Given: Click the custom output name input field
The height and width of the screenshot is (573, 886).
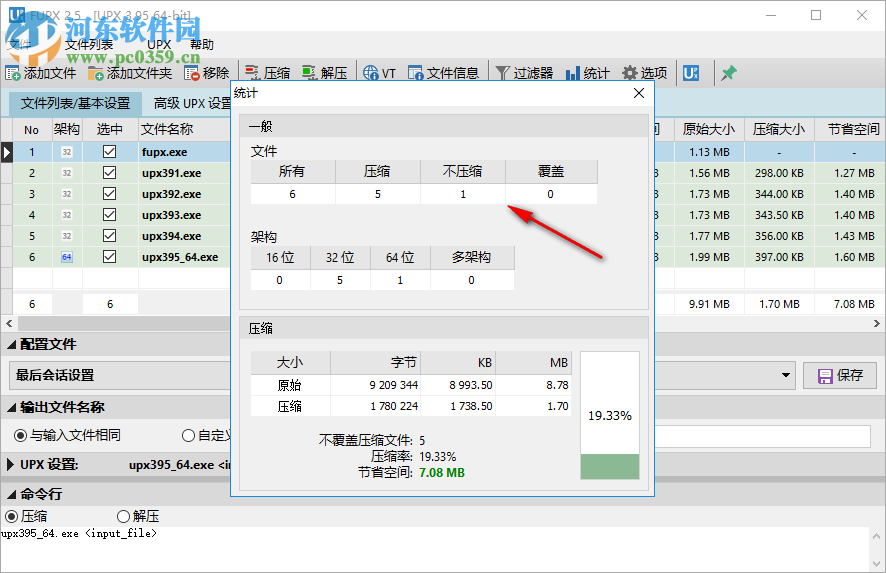Looking at the screenshot, I should (763, 436).
